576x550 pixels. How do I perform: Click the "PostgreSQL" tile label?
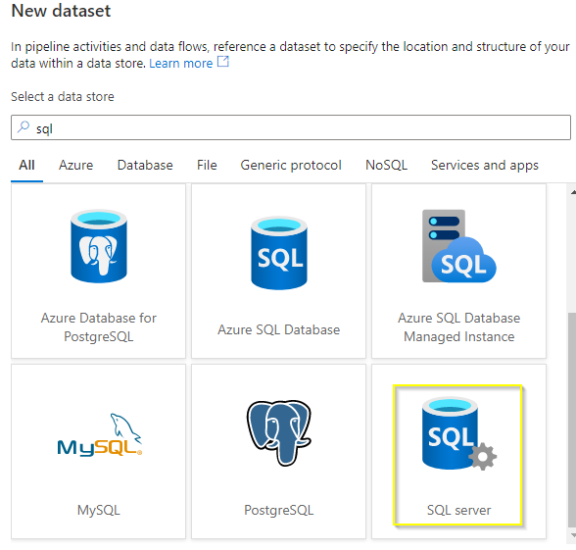[279, 510]
